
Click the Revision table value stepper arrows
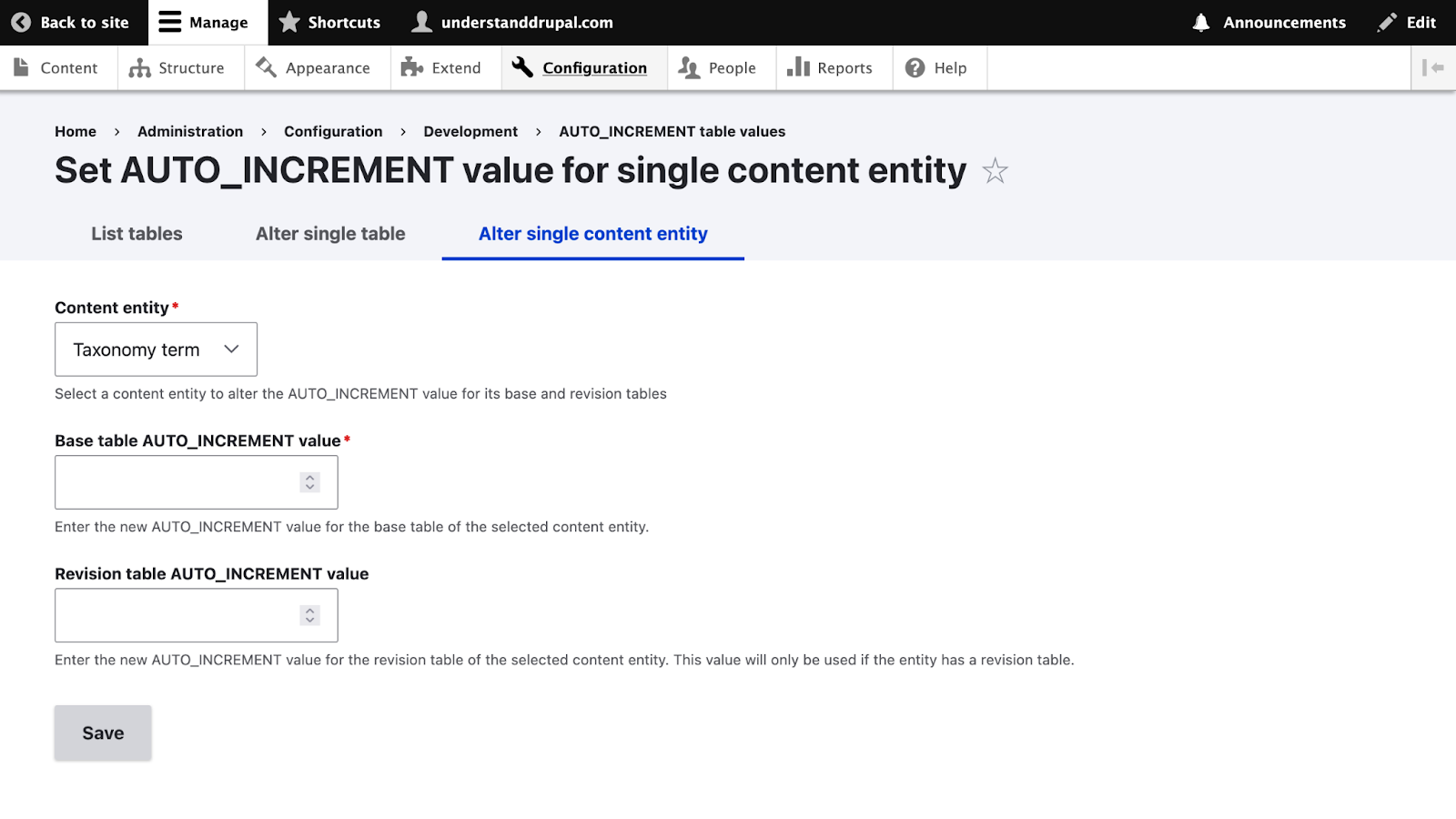click(x=310, y=615)
